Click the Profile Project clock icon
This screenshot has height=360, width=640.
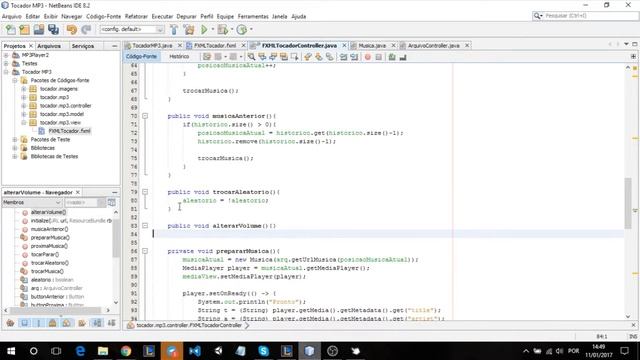tap(242, 29)
